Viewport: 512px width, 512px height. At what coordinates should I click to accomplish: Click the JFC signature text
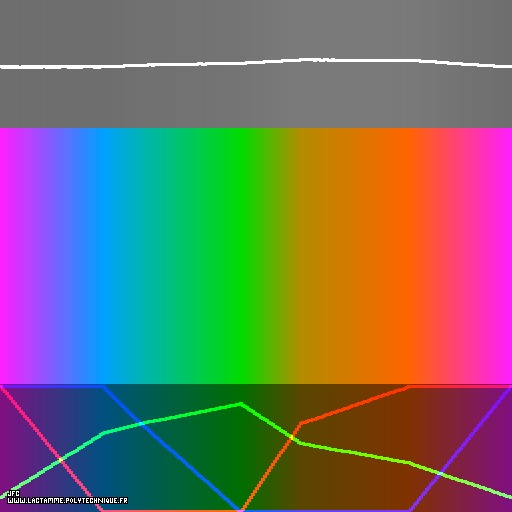click(x=13, y=493)
